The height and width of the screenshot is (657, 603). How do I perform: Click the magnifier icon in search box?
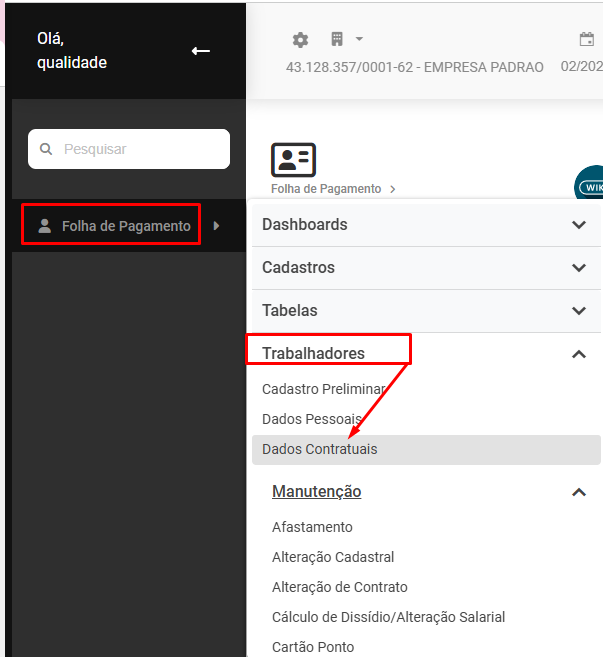tap(46, 149)
